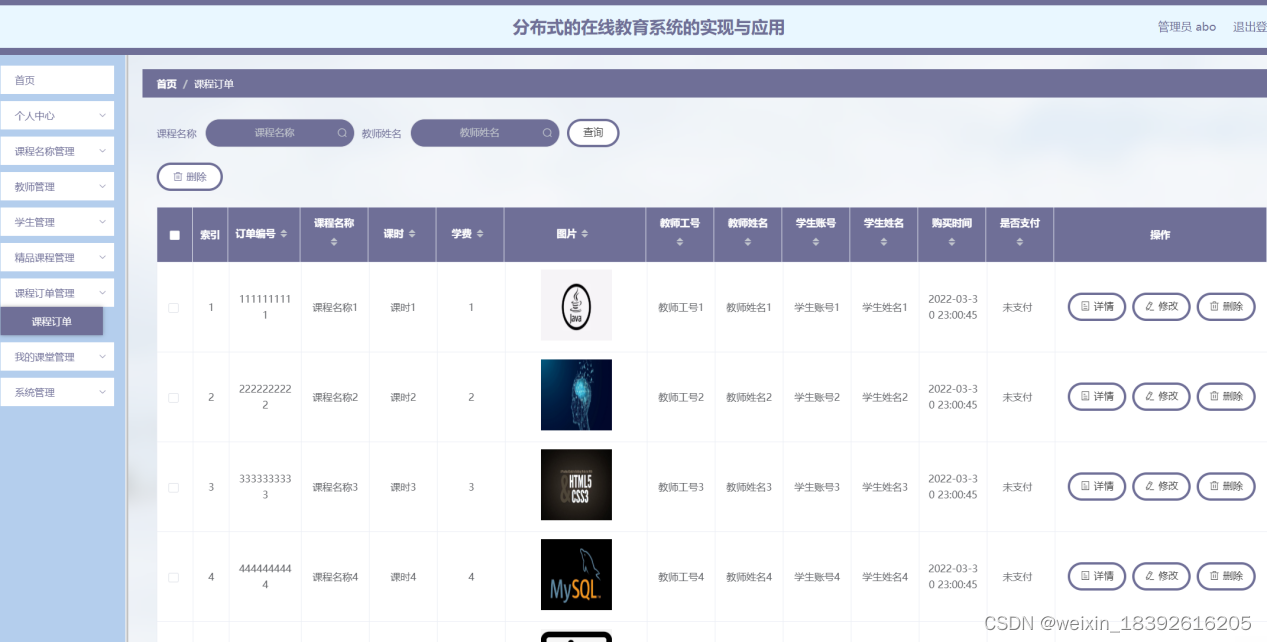Image resolution: width=1267 pixels, height=642 pixels.
Task: Go to 首页 via breadcrumb
Action: (166, 84)
